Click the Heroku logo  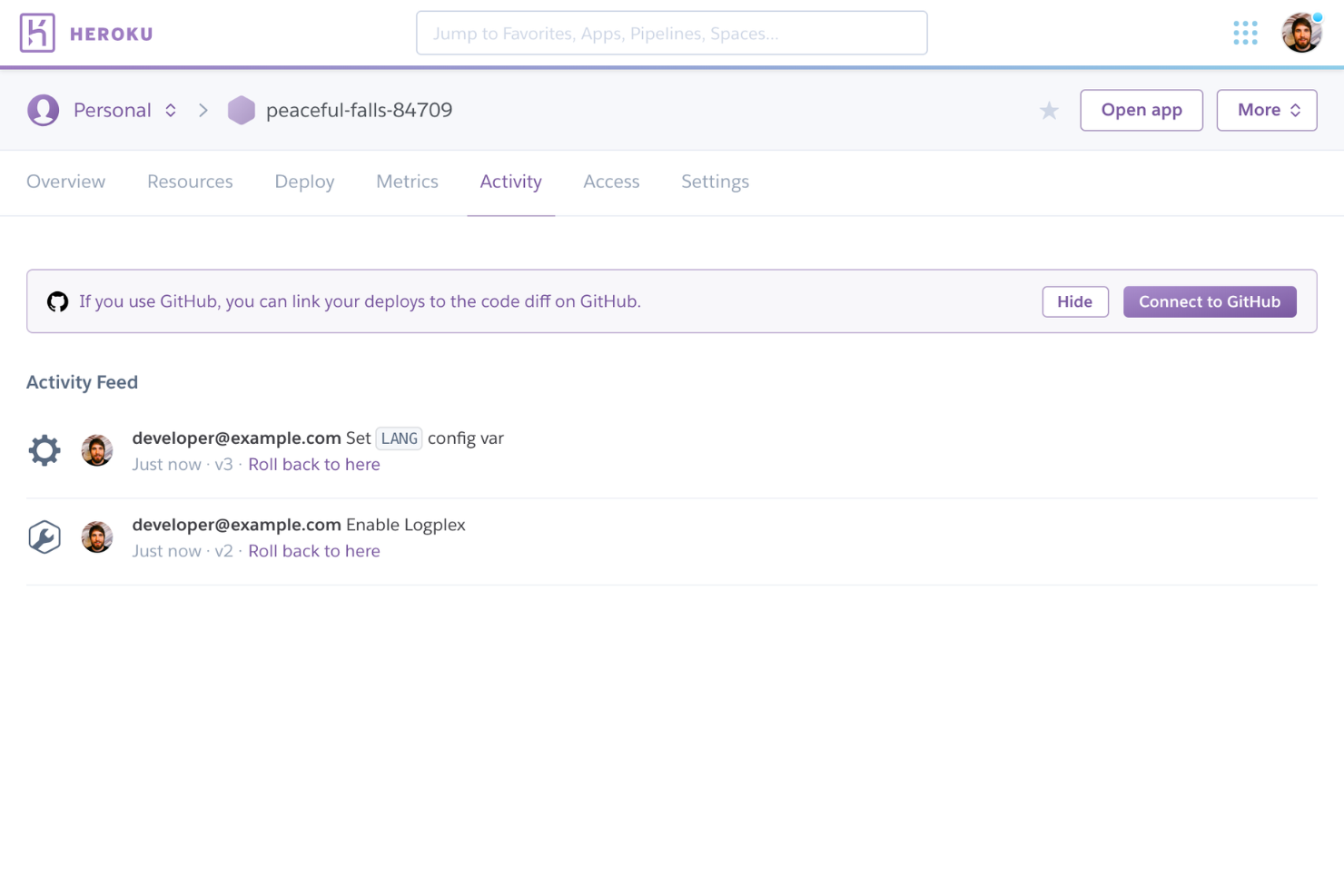pos(85,33)
